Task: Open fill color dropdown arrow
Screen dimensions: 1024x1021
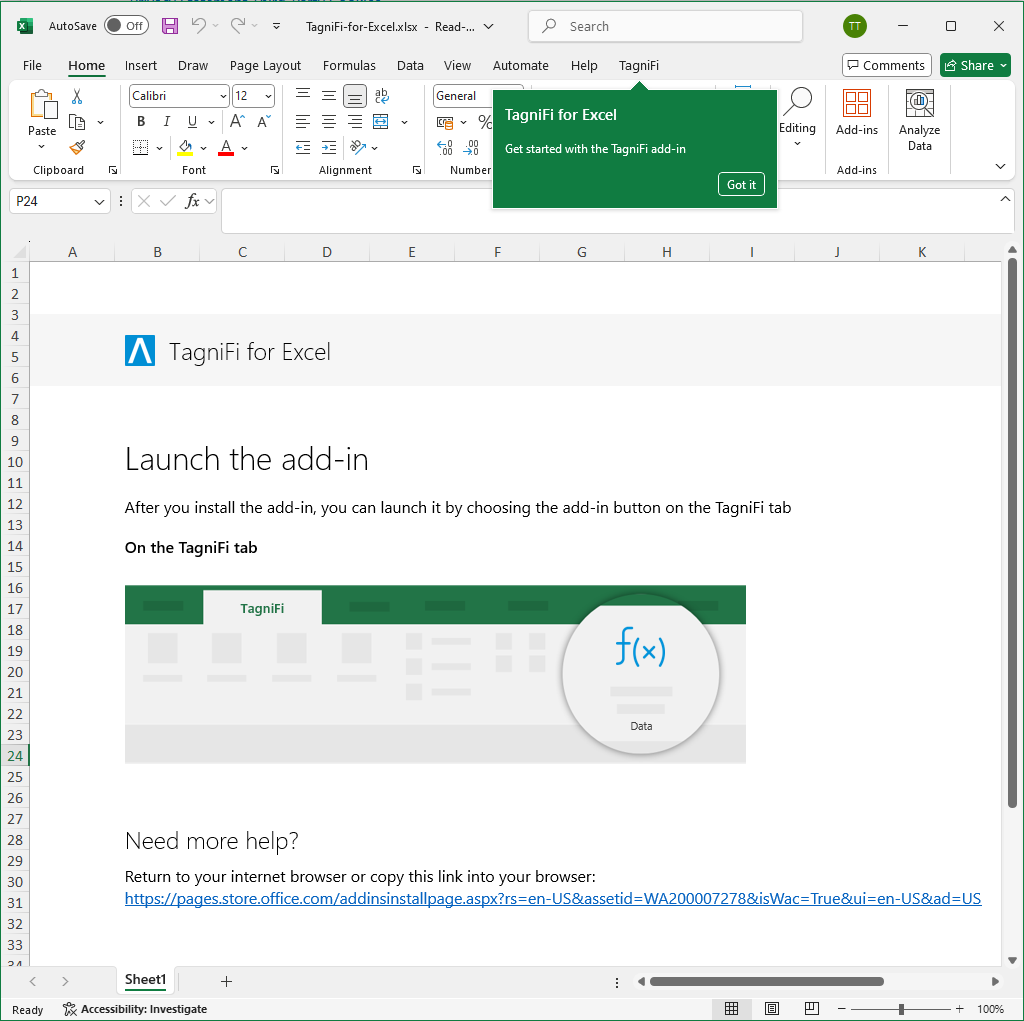Action: 204,148
